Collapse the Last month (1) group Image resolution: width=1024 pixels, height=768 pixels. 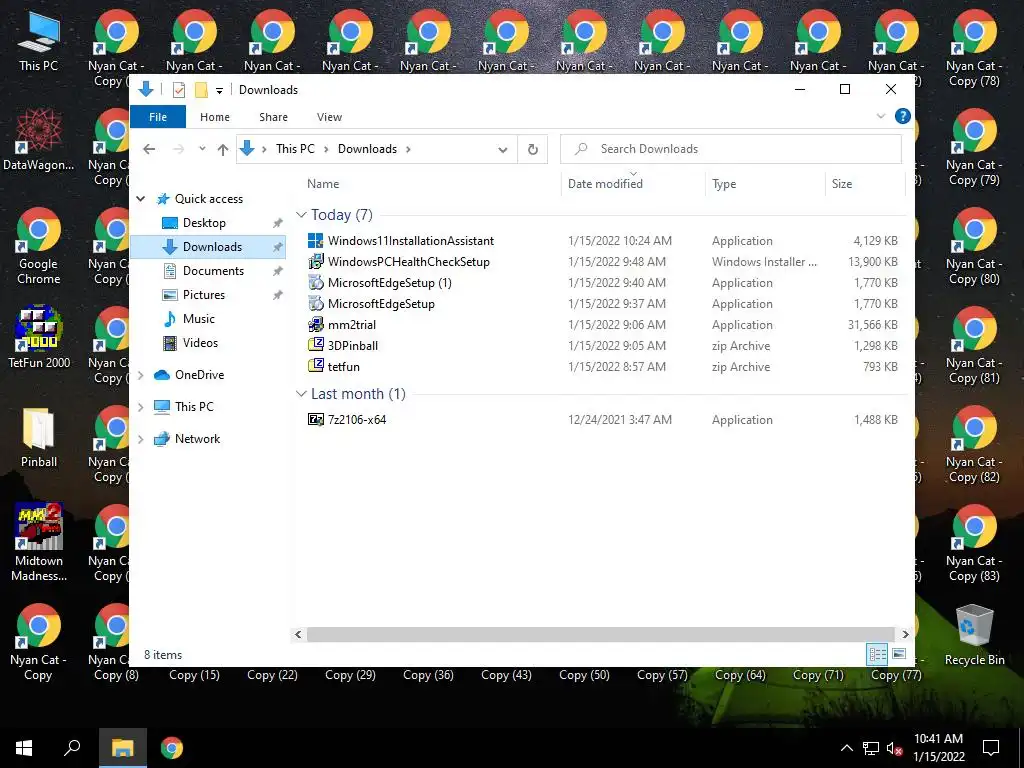pos(301,394)
